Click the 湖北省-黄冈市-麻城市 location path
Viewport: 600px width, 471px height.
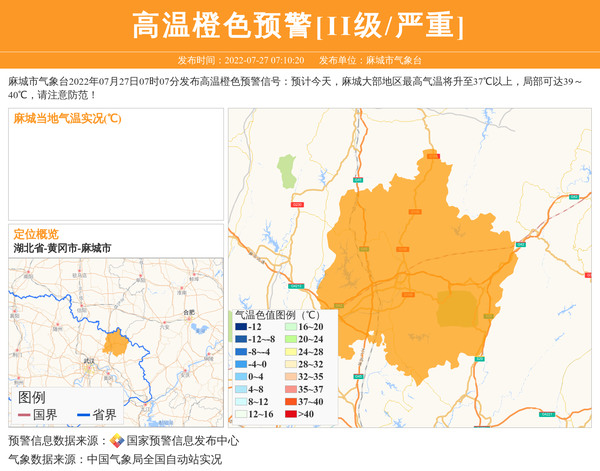(x=62, y=248)
